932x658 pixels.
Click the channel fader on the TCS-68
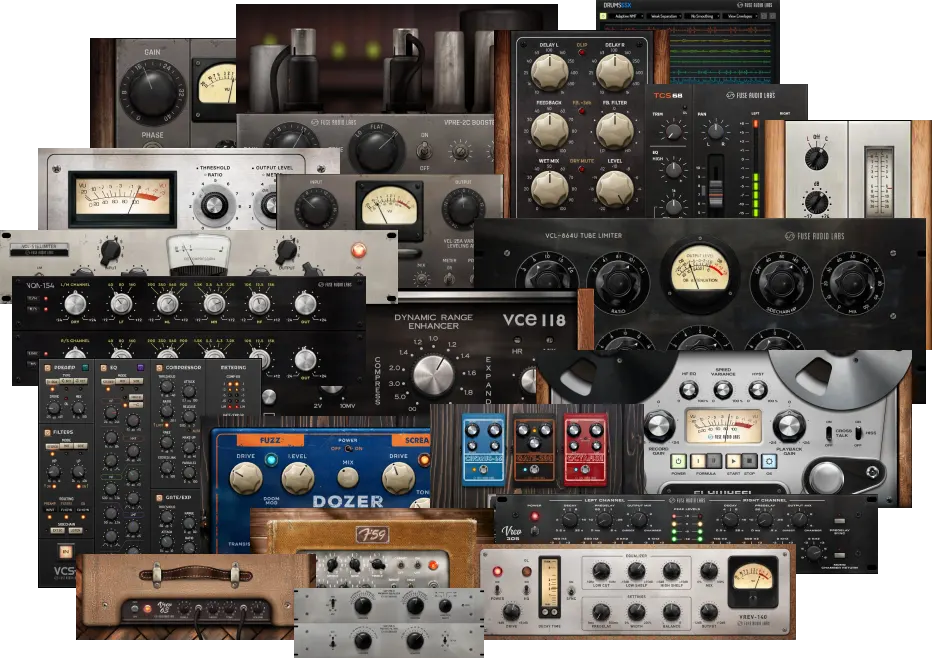click(x=716, y=192)
